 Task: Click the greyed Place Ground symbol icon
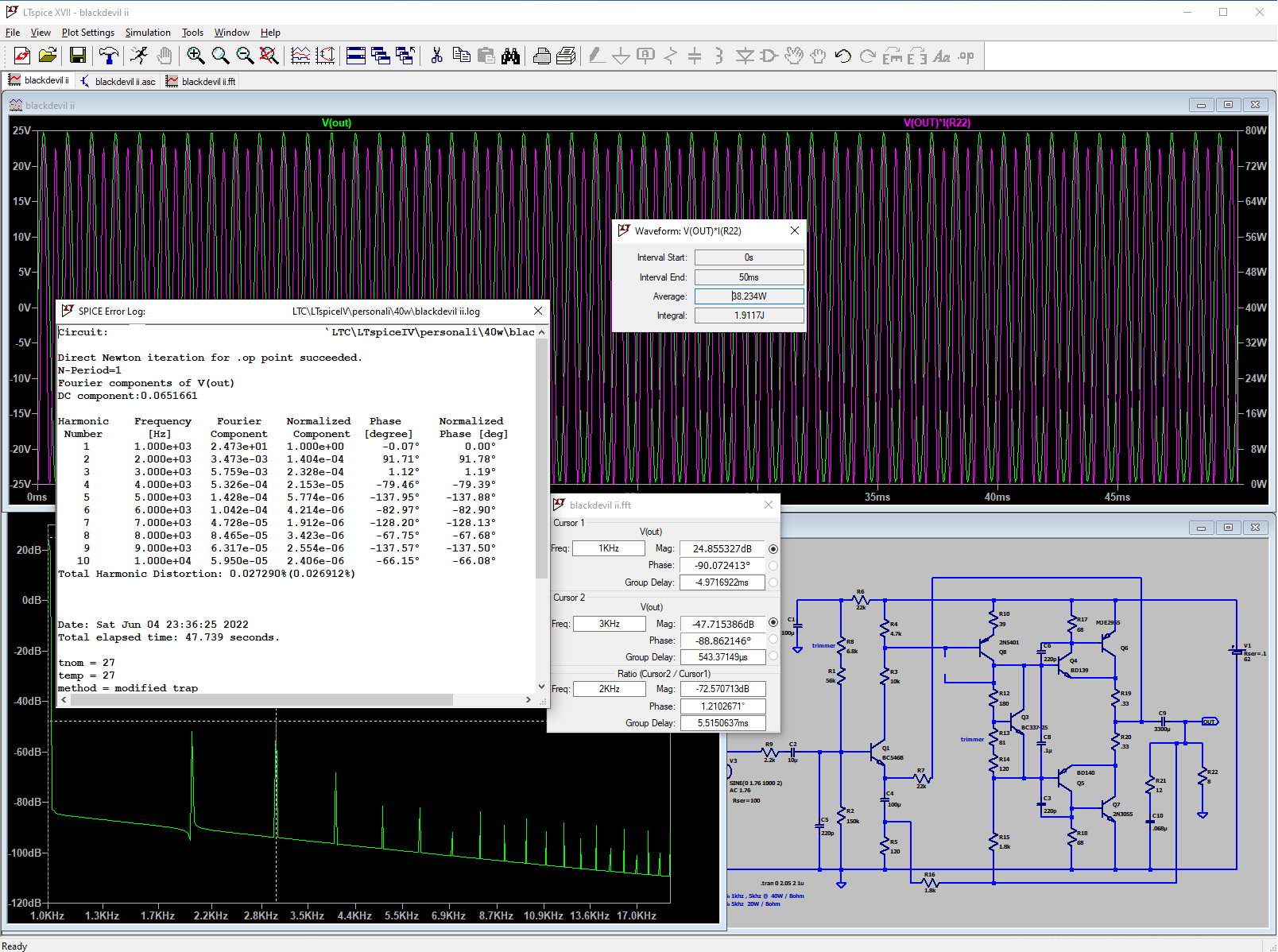[x=622, y=56]
